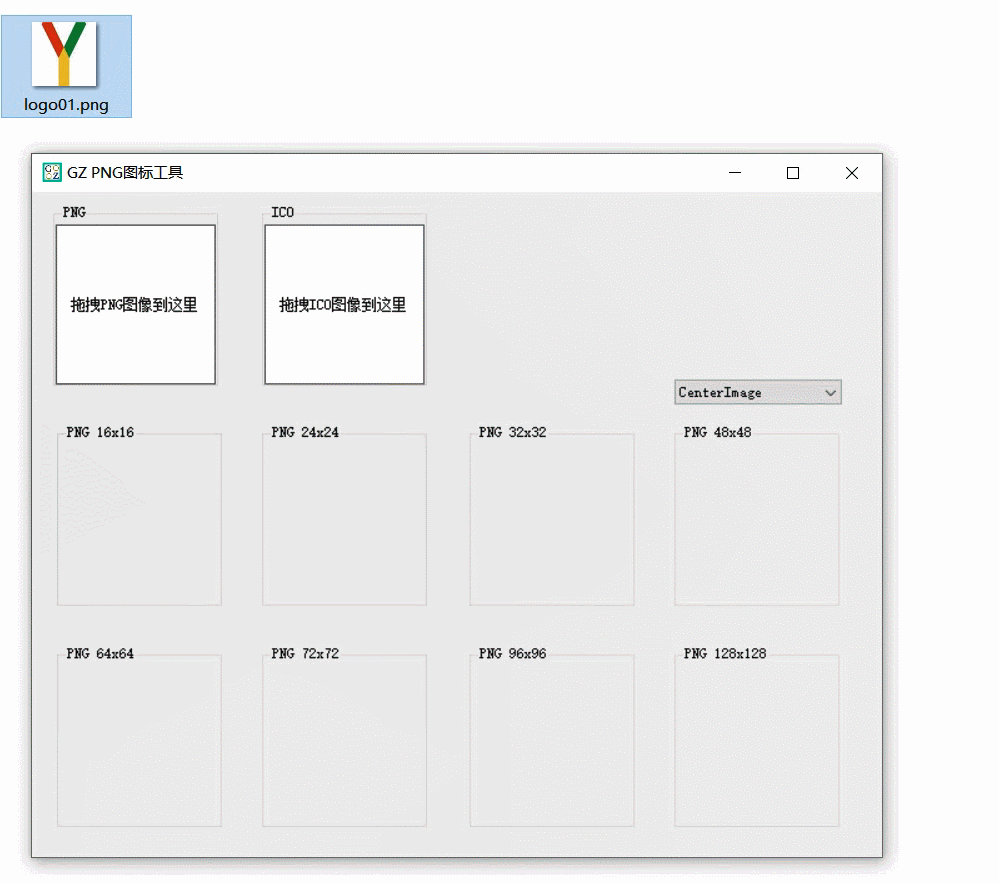Viewport: 999px width, 884px height.
Task: Click the PNG 16x16 preview box
Action: click(140, 519)
